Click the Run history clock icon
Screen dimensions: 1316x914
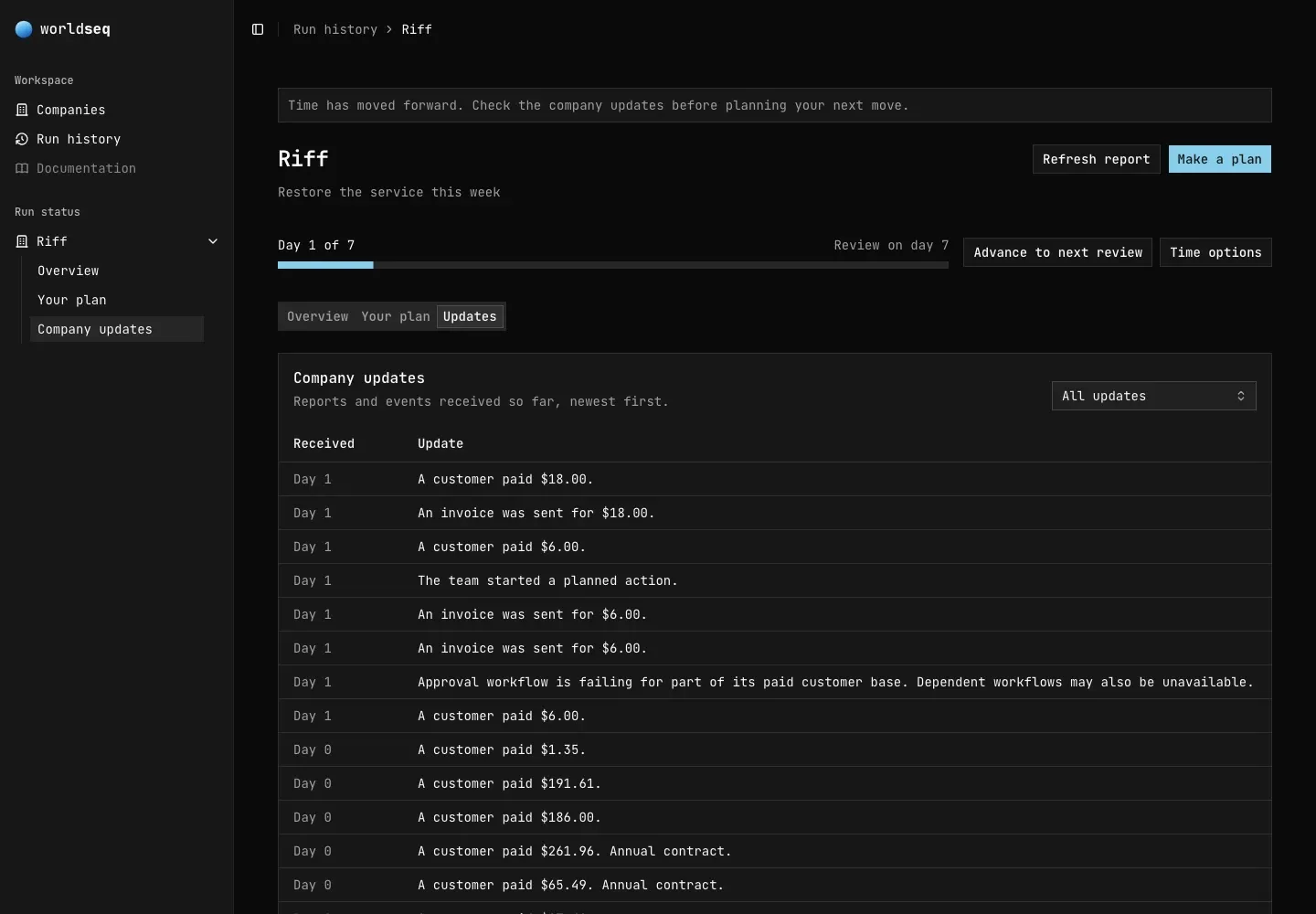click(22, 139)
